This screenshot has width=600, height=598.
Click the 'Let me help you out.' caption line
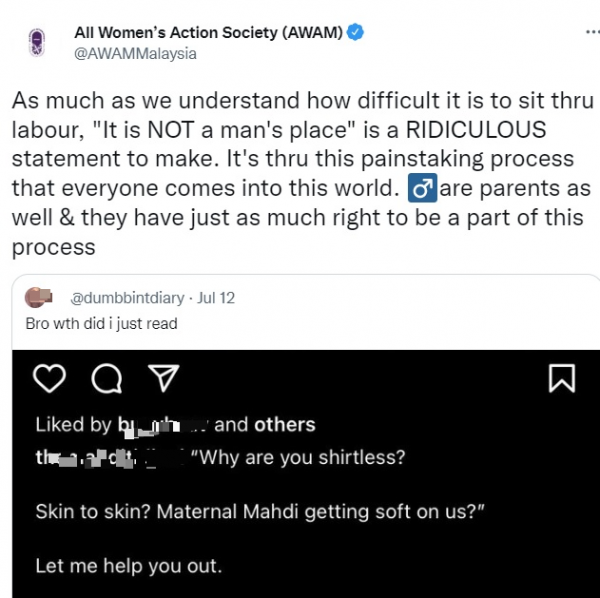tap(128, 565)
